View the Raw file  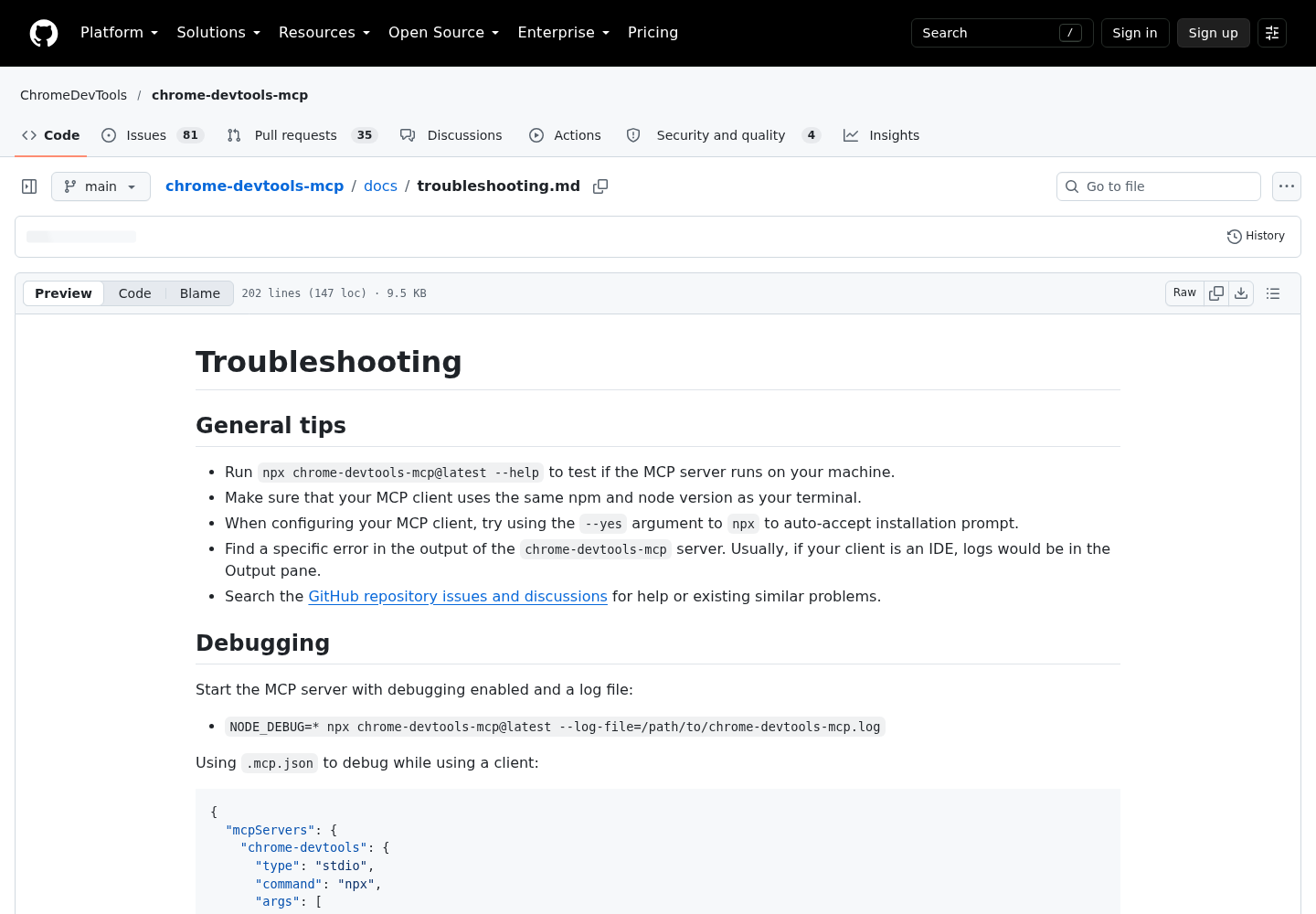click(x=1184, y=293)
